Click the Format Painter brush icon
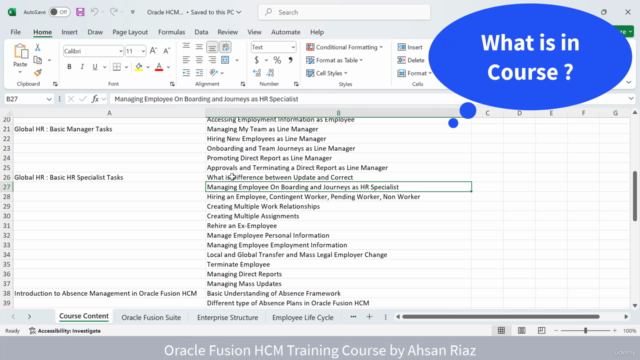This screenshot has height=360, width=640. point(38,73)
